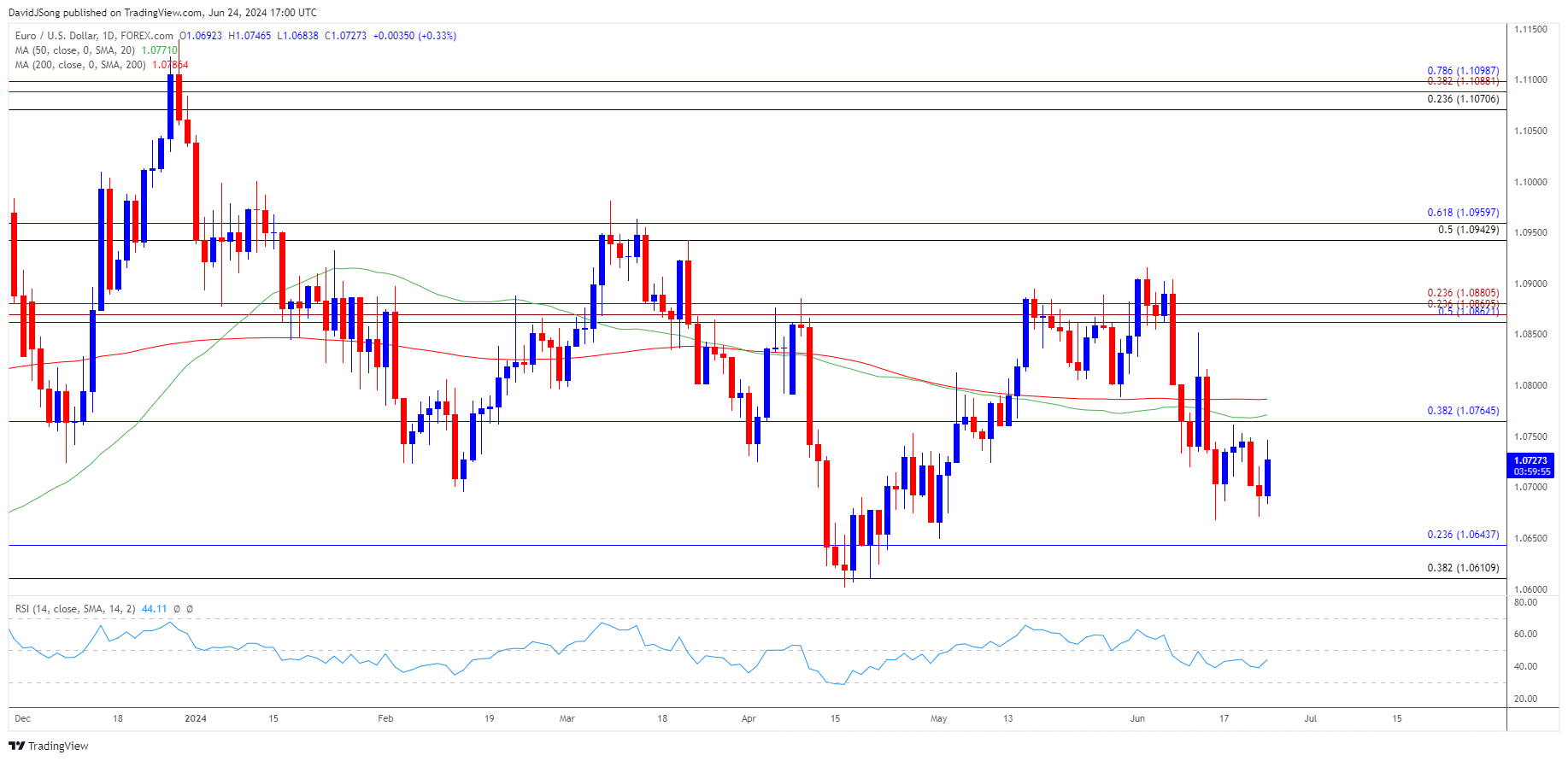Screen dimensions: 1568x761
Task: Click the 17 date axis label
Action: click(x=1224, y=718)
